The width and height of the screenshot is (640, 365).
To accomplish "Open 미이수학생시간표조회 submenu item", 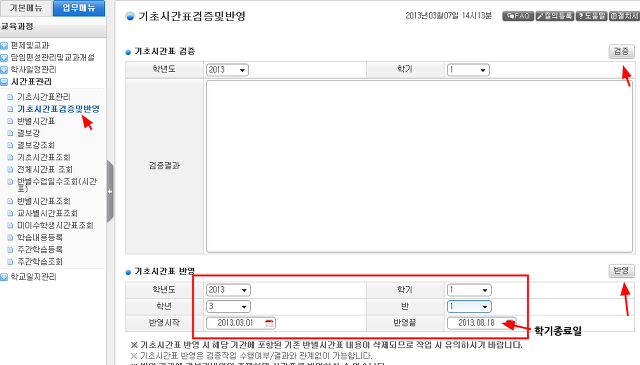I will [55, 225].
